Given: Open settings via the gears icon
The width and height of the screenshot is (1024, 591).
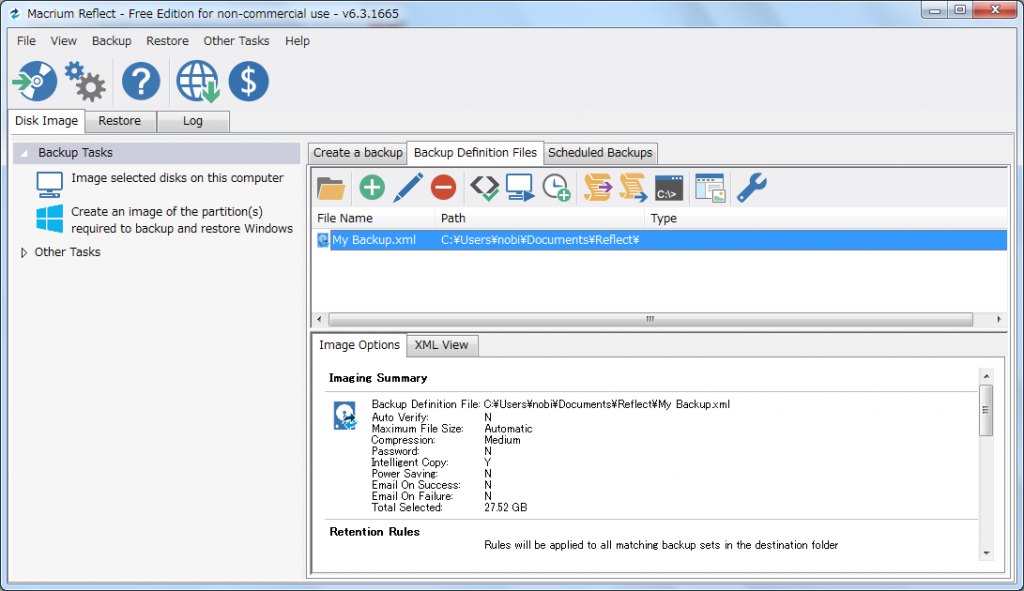Looking at the screenshot, I should pos(86,82).
